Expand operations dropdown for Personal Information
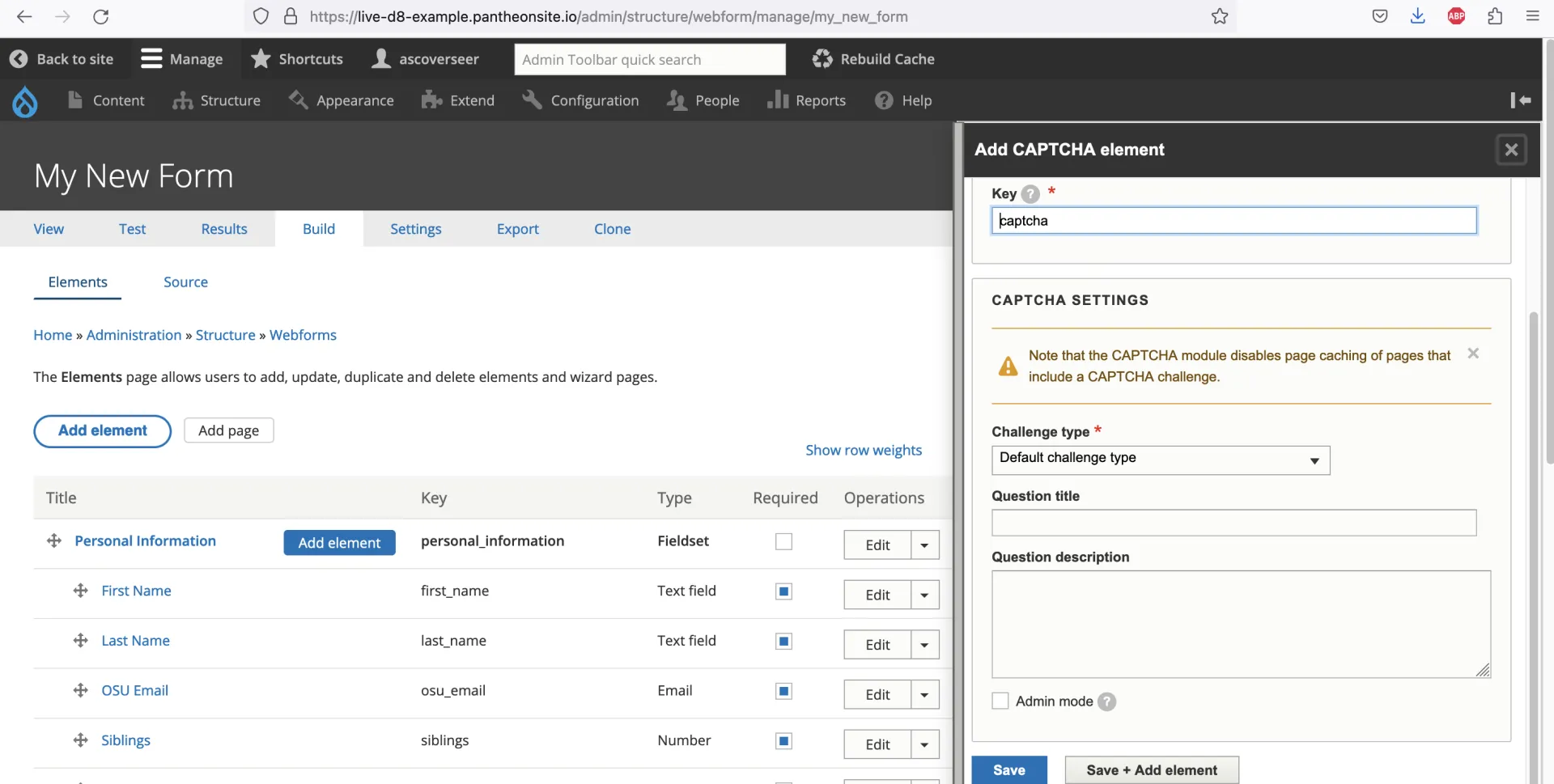1554x784 pixels. (x=925, y=545)
